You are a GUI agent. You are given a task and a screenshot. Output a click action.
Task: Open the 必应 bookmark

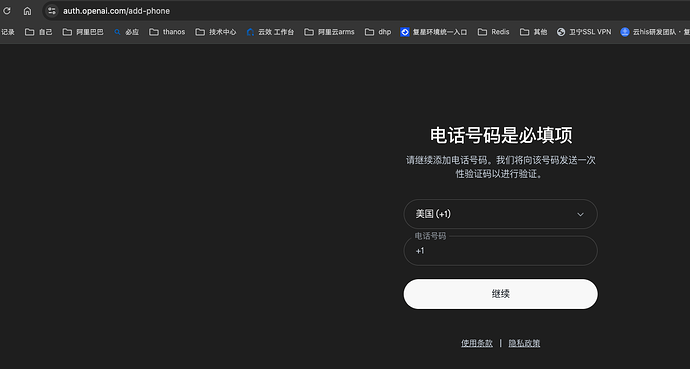[126, 32]
